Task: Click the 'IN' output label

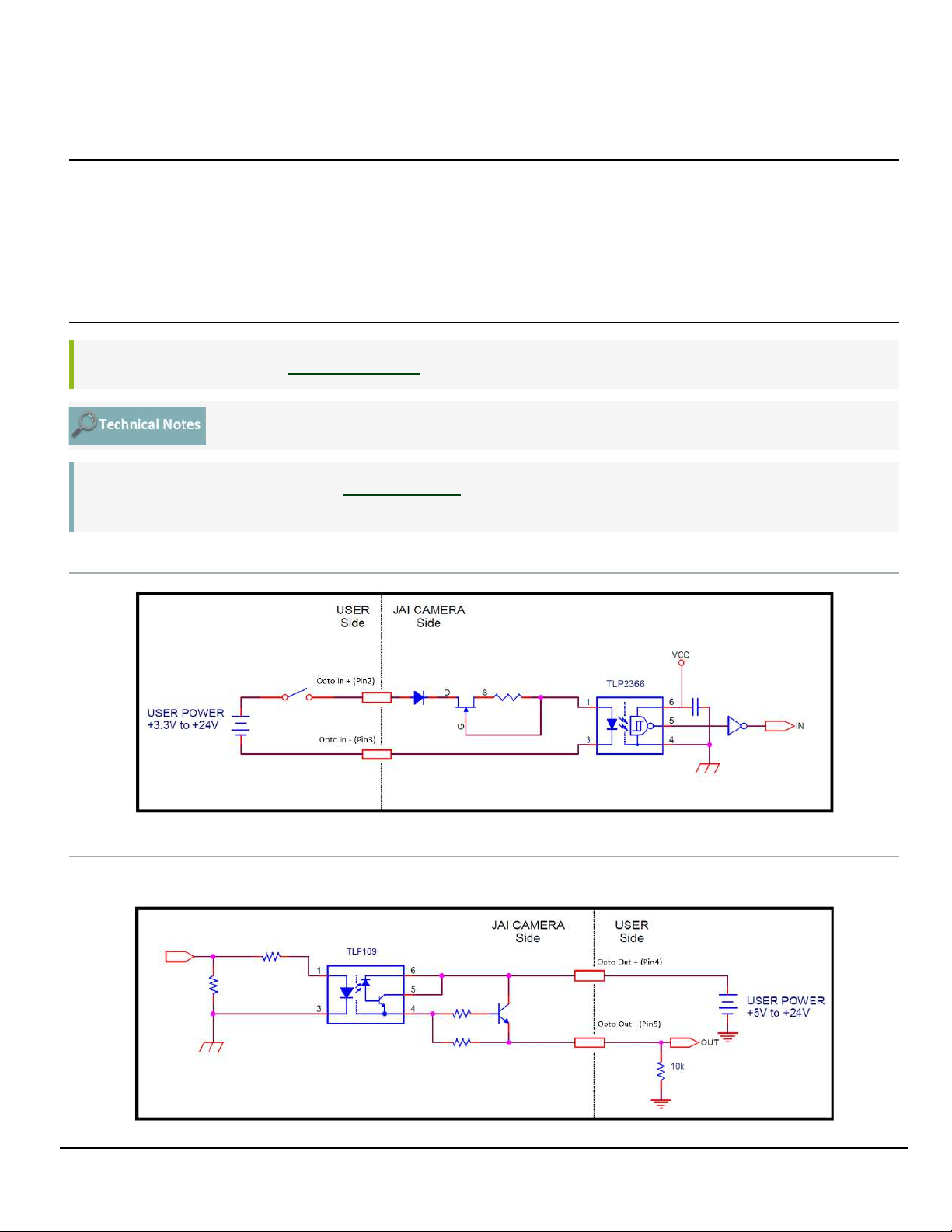Action: [800, 726]
